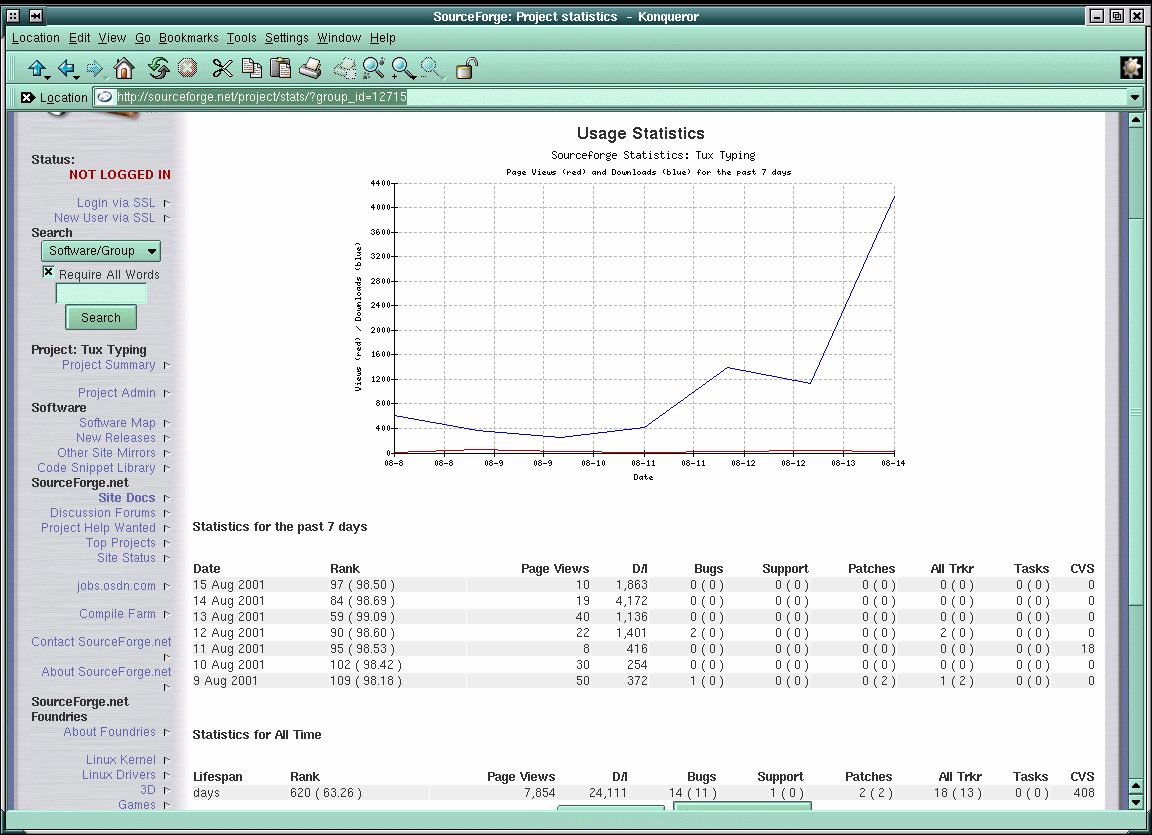Open the Site Status link

[126, 558]
